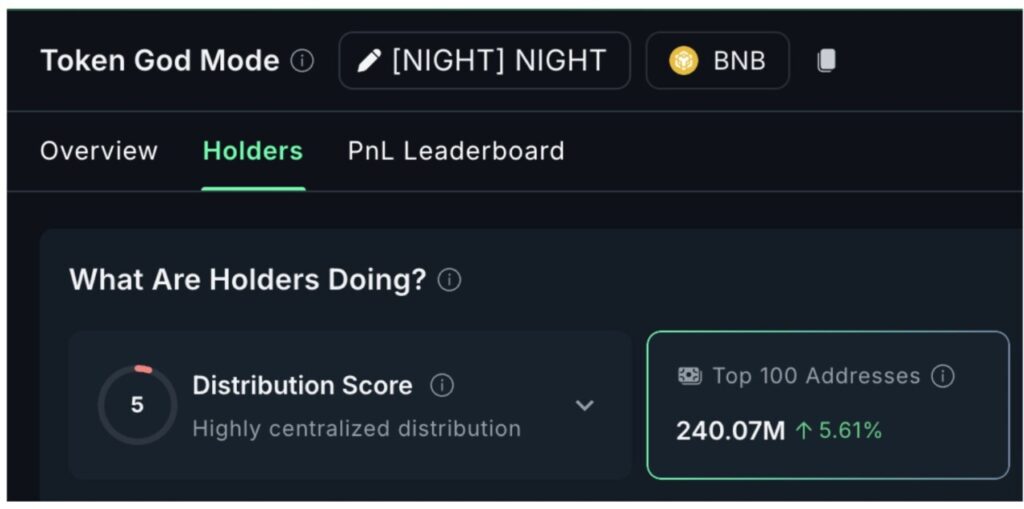Click the BNB chain label
Viewport: 1024px width, 509px height.
point(739,61)
